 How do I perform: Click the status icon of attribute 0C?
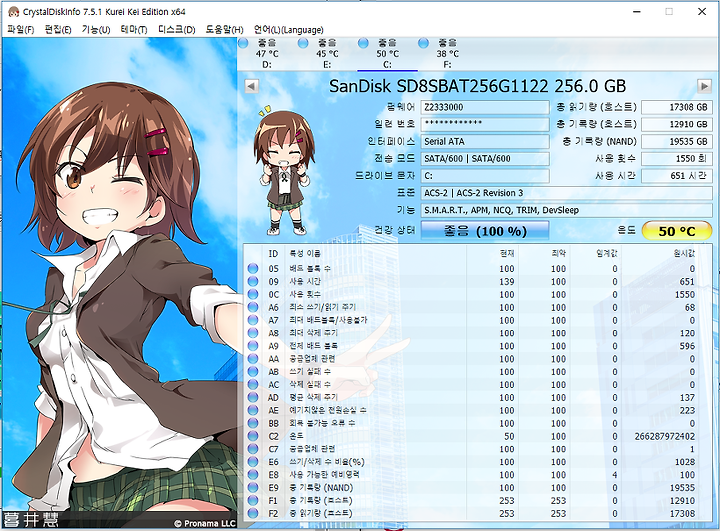tap(253, 294)
